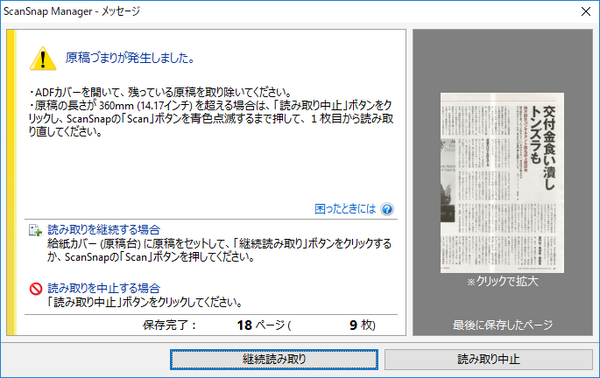
Task: Click the 読み取り中止 button
Action: pos(488,359)
